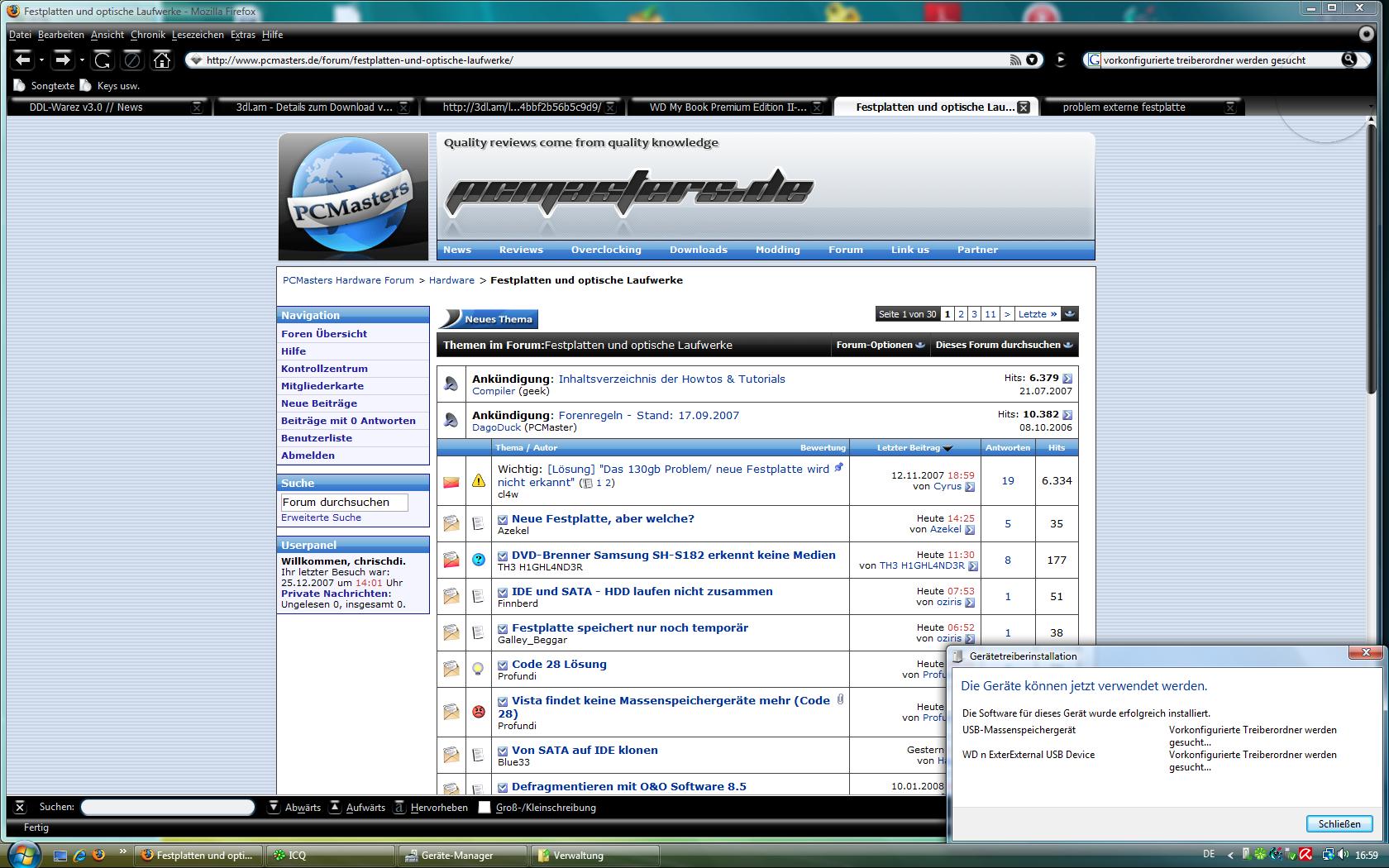This screenshot has height=868, width=1389.
Task: Expand hidden quick launch icons chevron
Action: 122,851
